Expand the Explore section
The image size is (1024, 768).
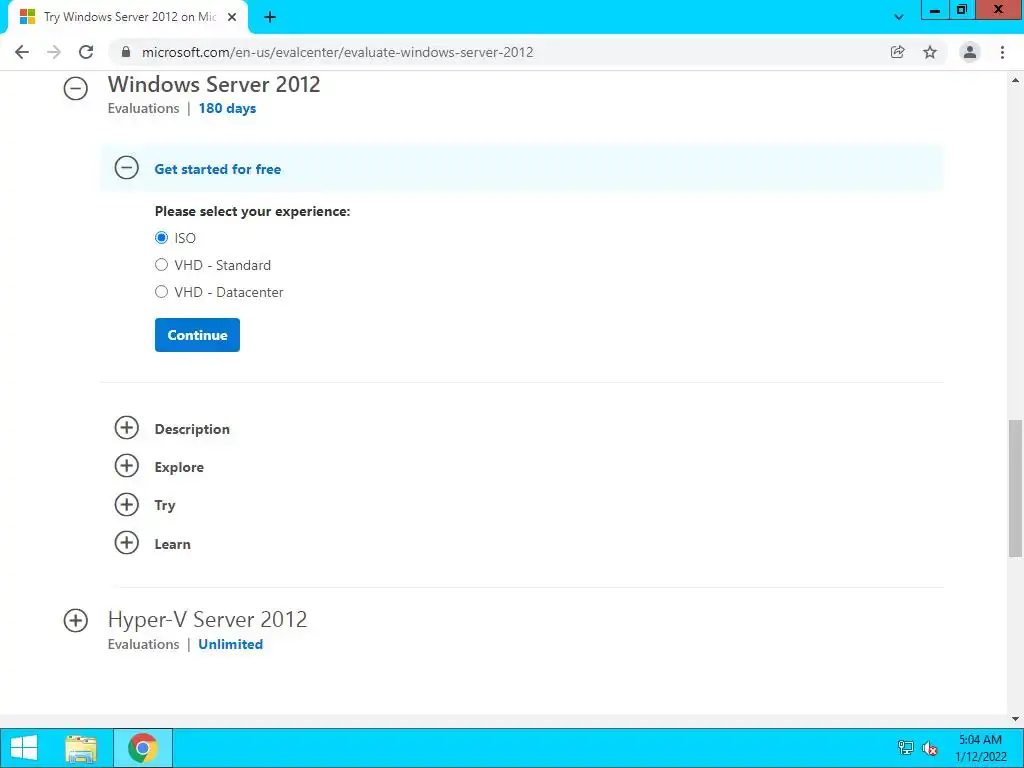tap(127, 466)
